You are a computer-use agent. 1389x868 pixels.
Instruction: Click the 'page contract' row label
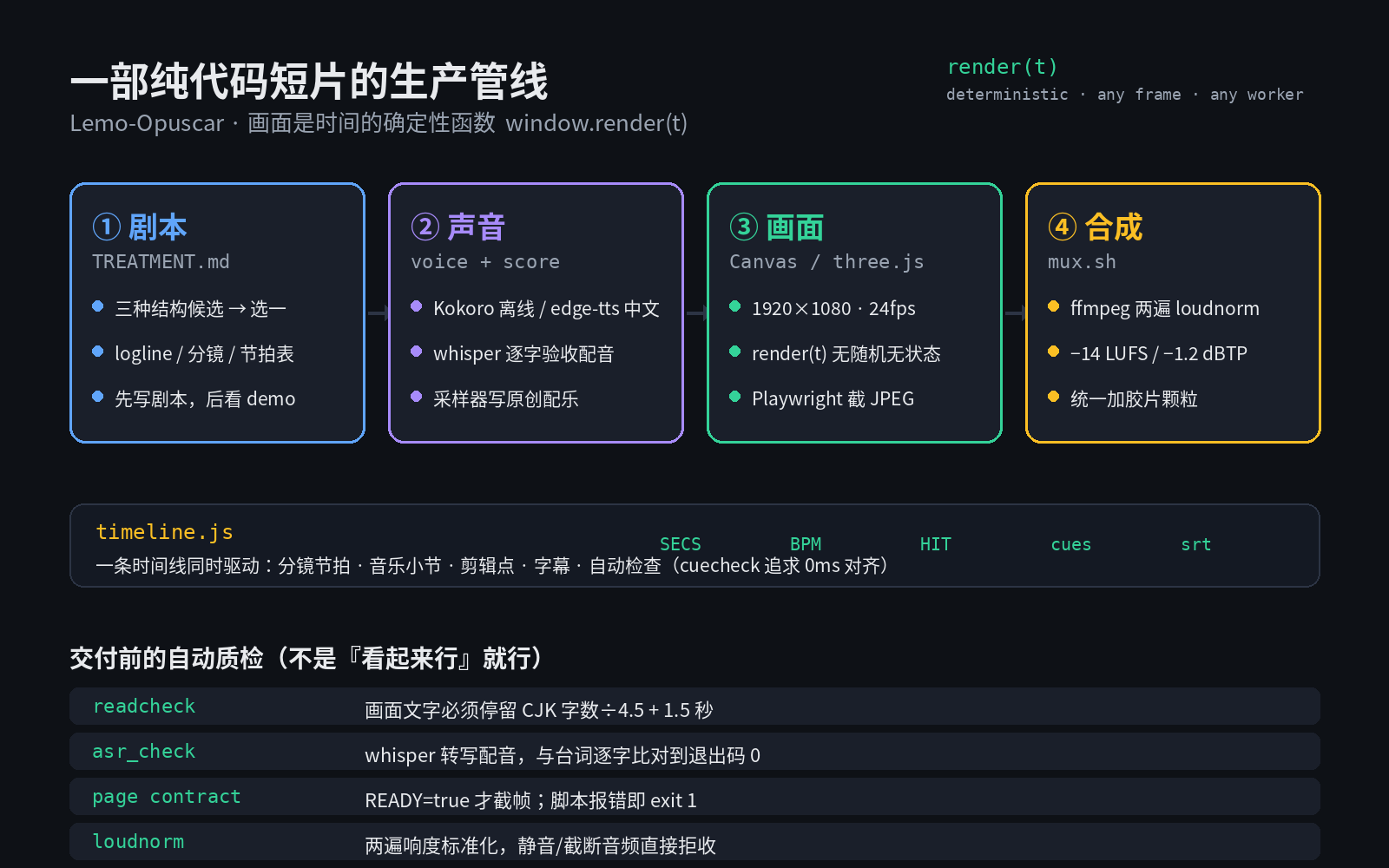coord(167,797)
